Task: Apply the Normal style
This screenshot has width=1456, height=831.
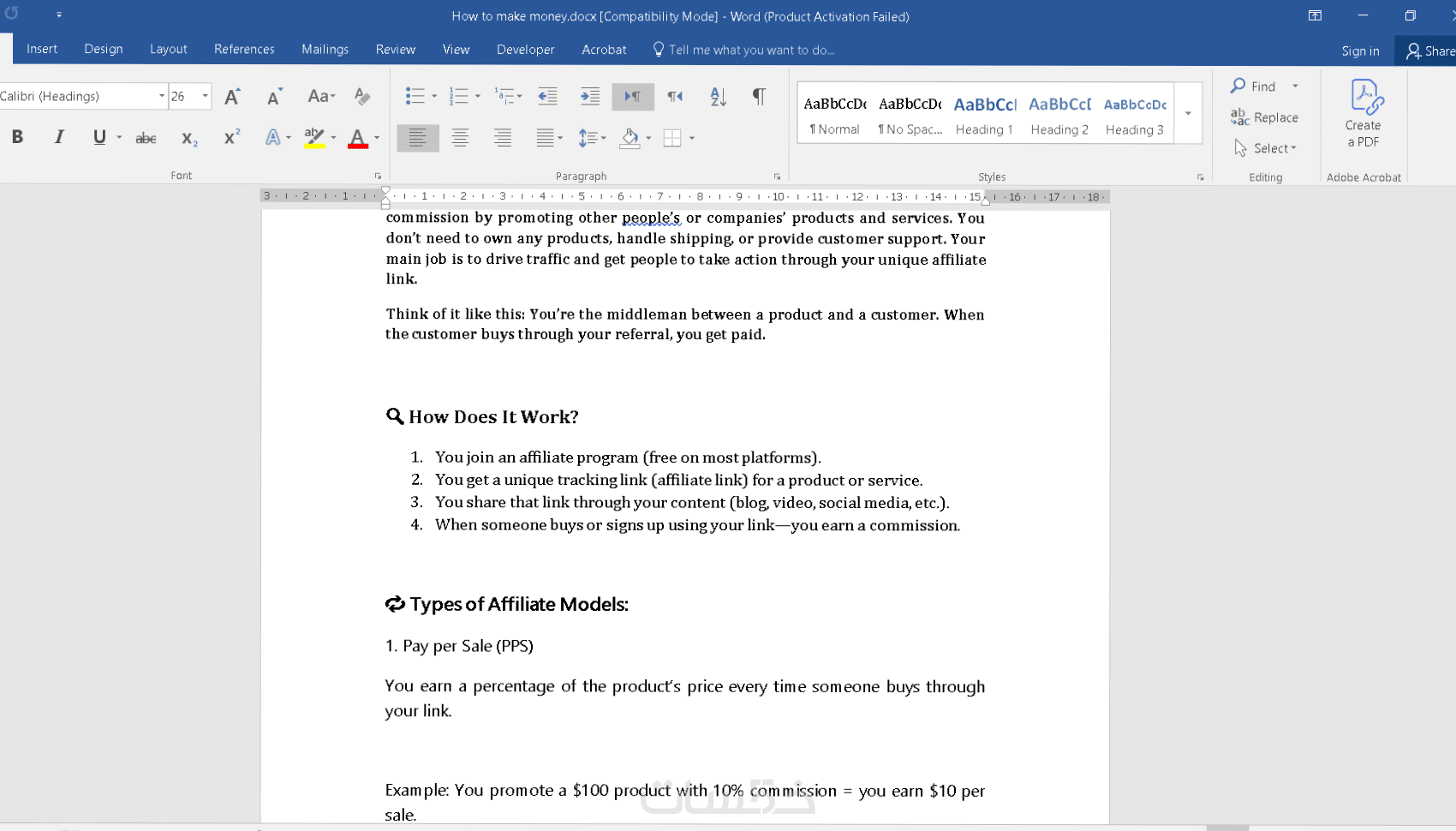Action: click(835, 114)
